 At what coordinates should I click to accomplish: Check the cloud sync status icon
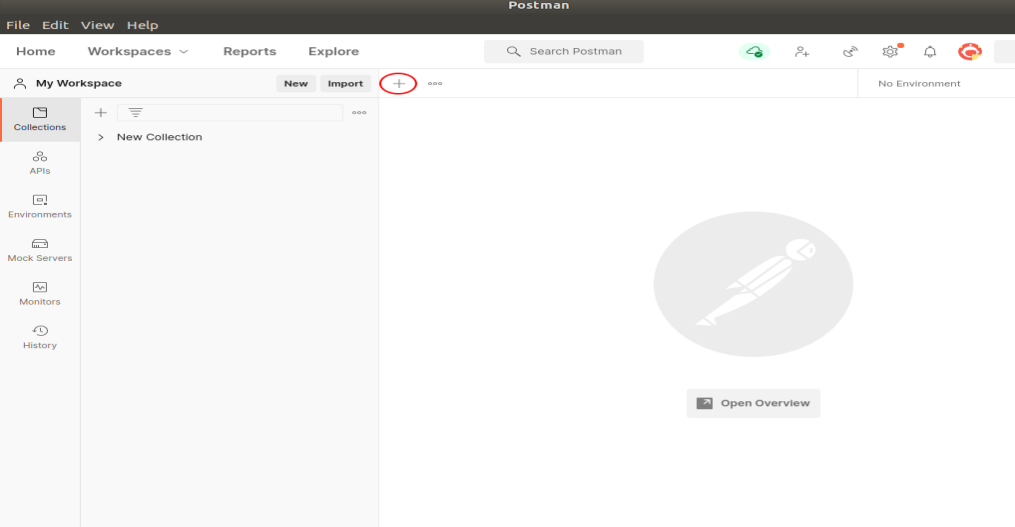click(754, 52)
